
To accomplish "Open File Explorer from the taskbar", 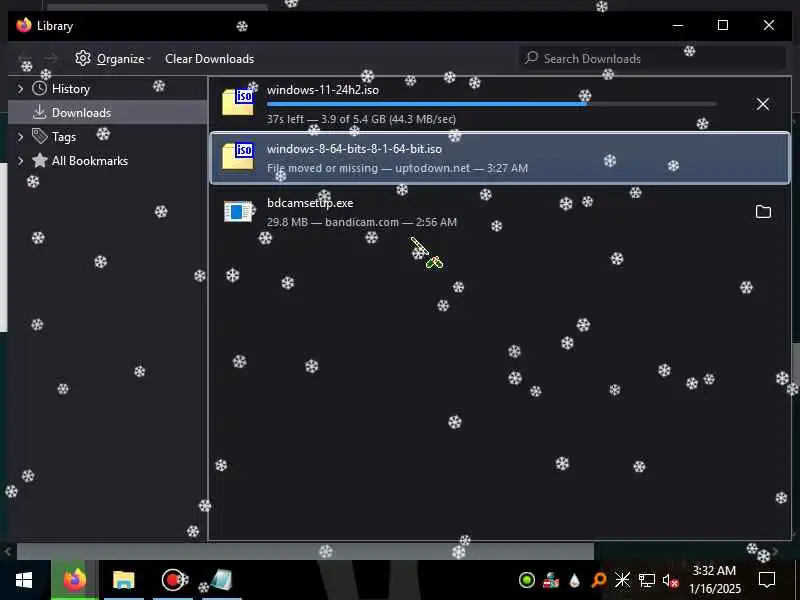I will 123,580.
